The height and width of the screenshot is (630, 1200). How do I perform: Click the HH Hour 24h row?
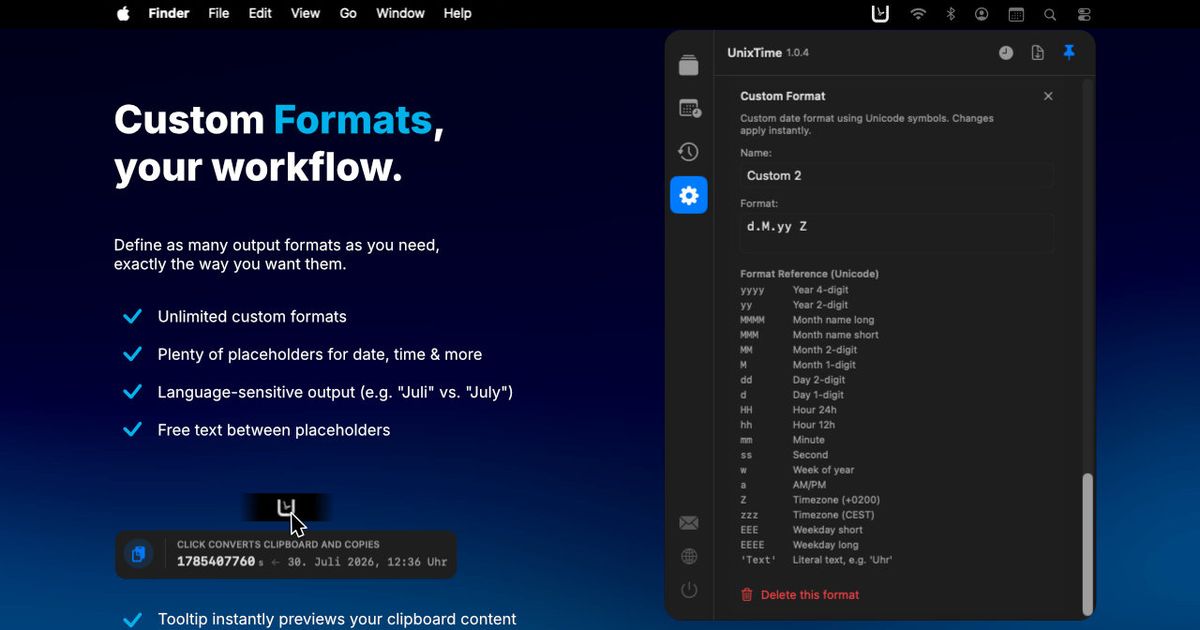pos(788,410)
